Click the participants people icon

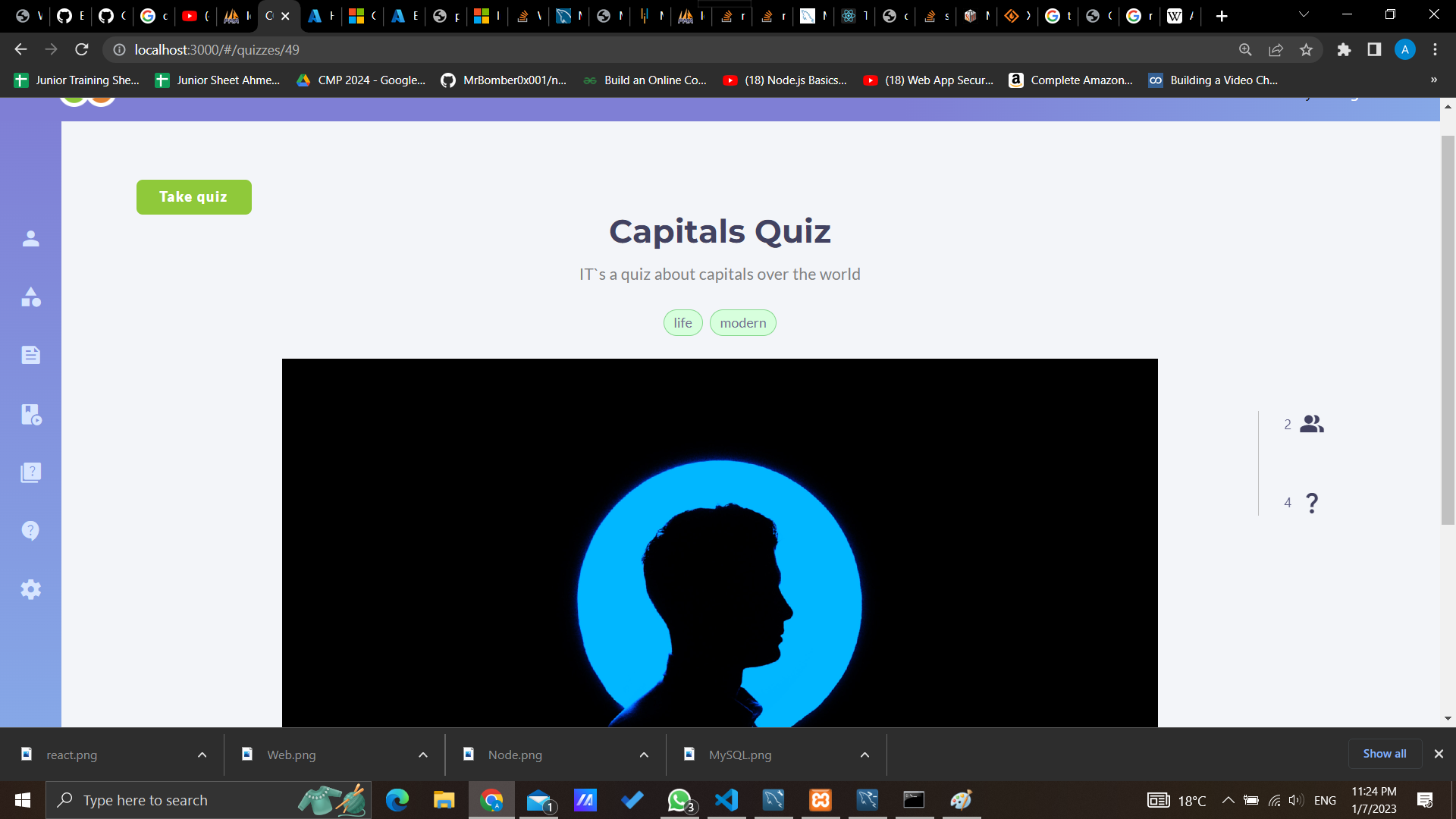(x=1311, y=424)
